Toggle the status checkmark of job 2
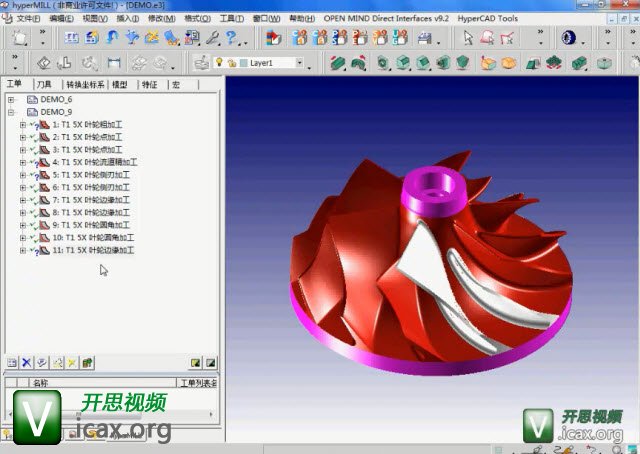Screen dimensions: 640x454 33,137
